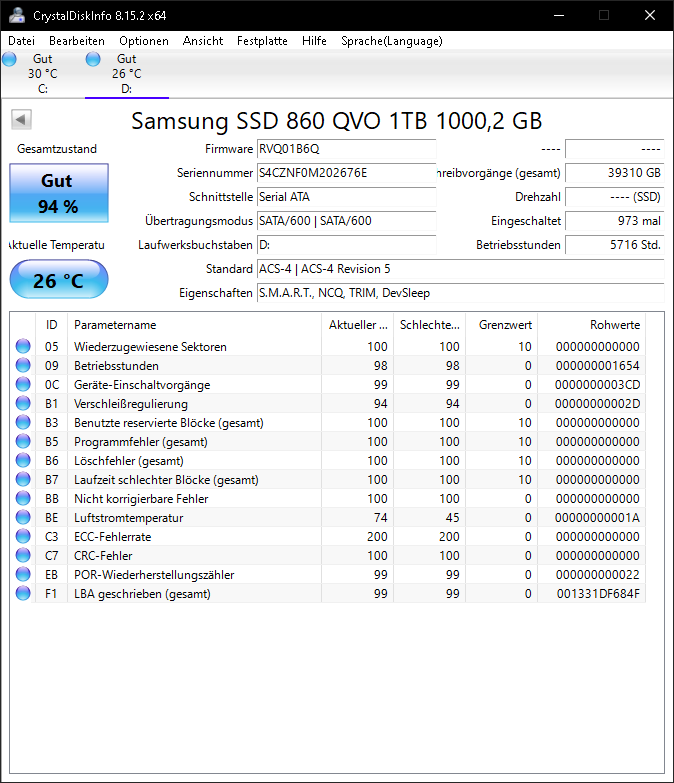The width and height of the screenshot is (674, 783).
Task: Select the C: drive status orb
Action: (9, 59)
